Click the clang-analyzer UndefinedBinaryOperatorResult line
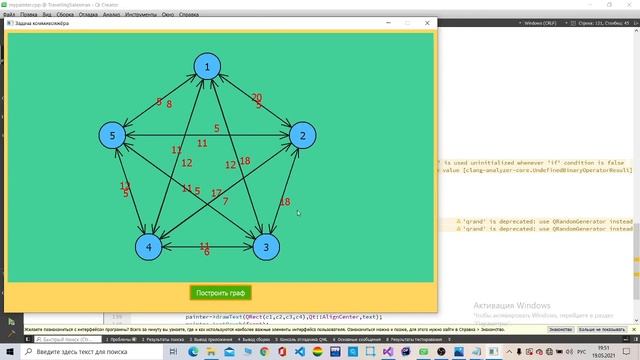 [535, 170]
